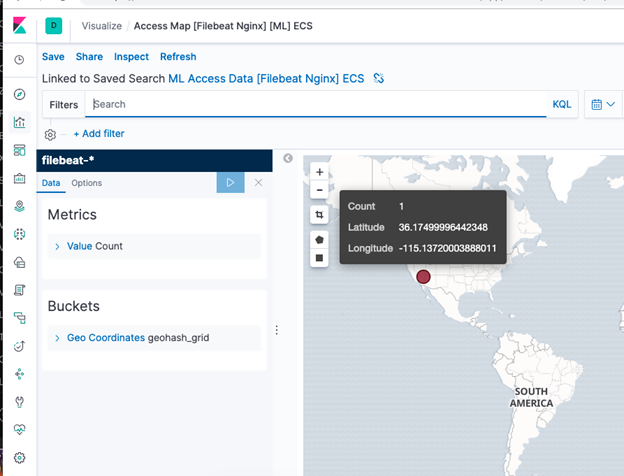624x476 pixels.
Task: Open the D space avatar
Action: (54, 25)
